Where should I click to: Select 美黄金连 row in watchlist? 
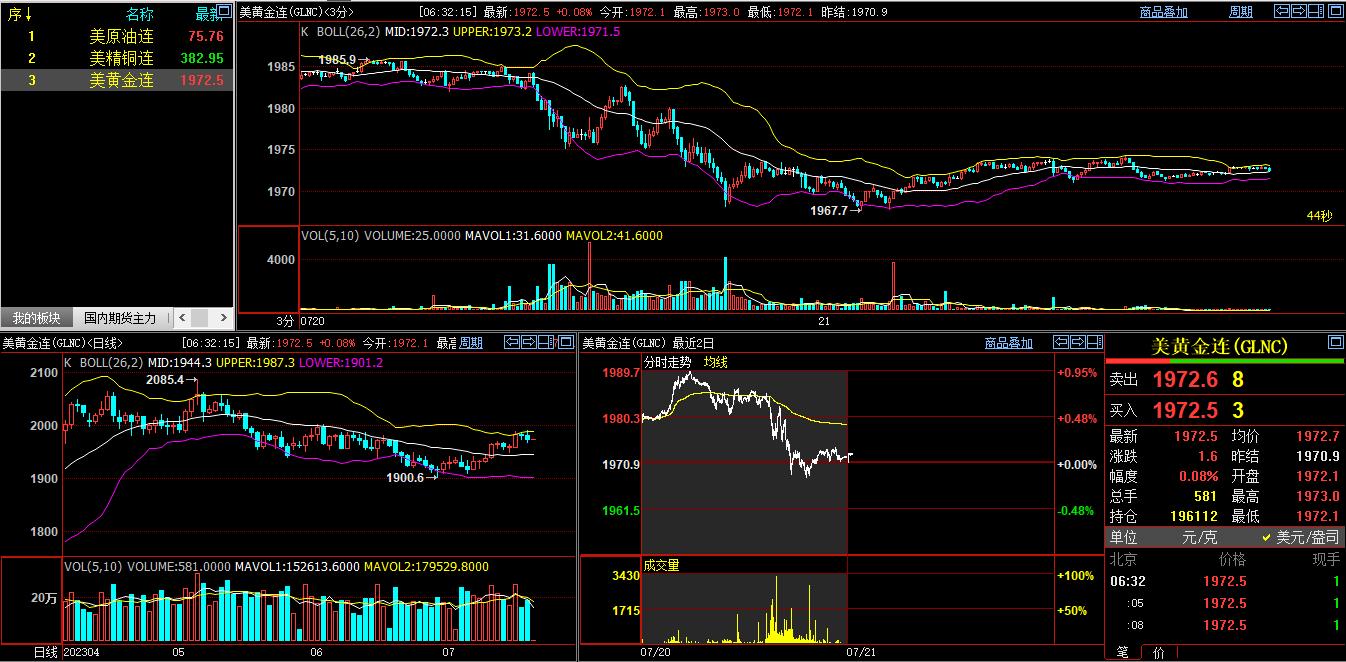[x=117, y=80]
